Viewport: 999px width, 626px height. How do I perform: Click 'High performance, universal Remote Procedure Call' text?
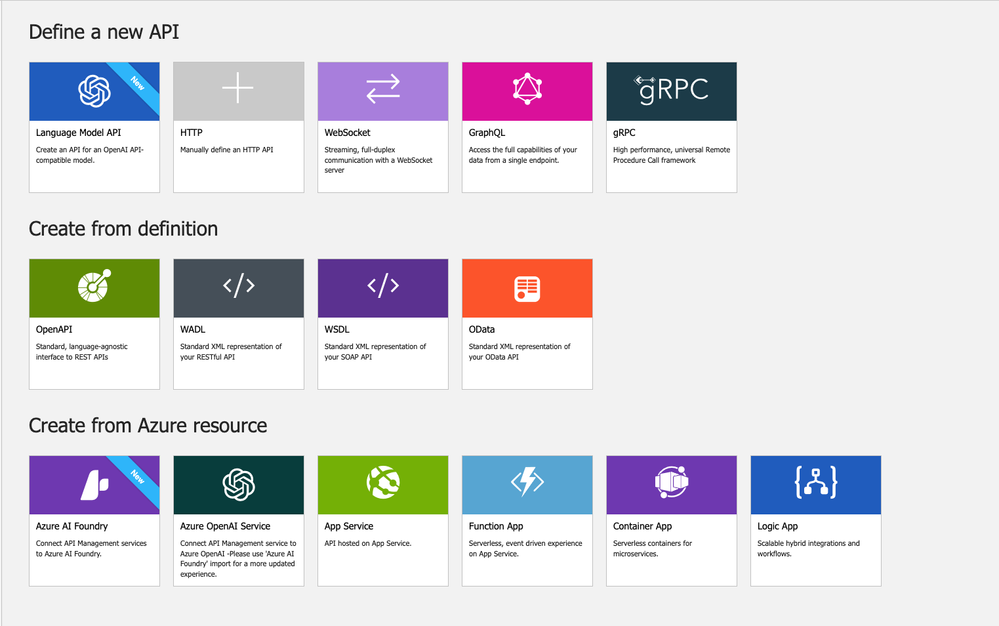(x=672, y=155)
